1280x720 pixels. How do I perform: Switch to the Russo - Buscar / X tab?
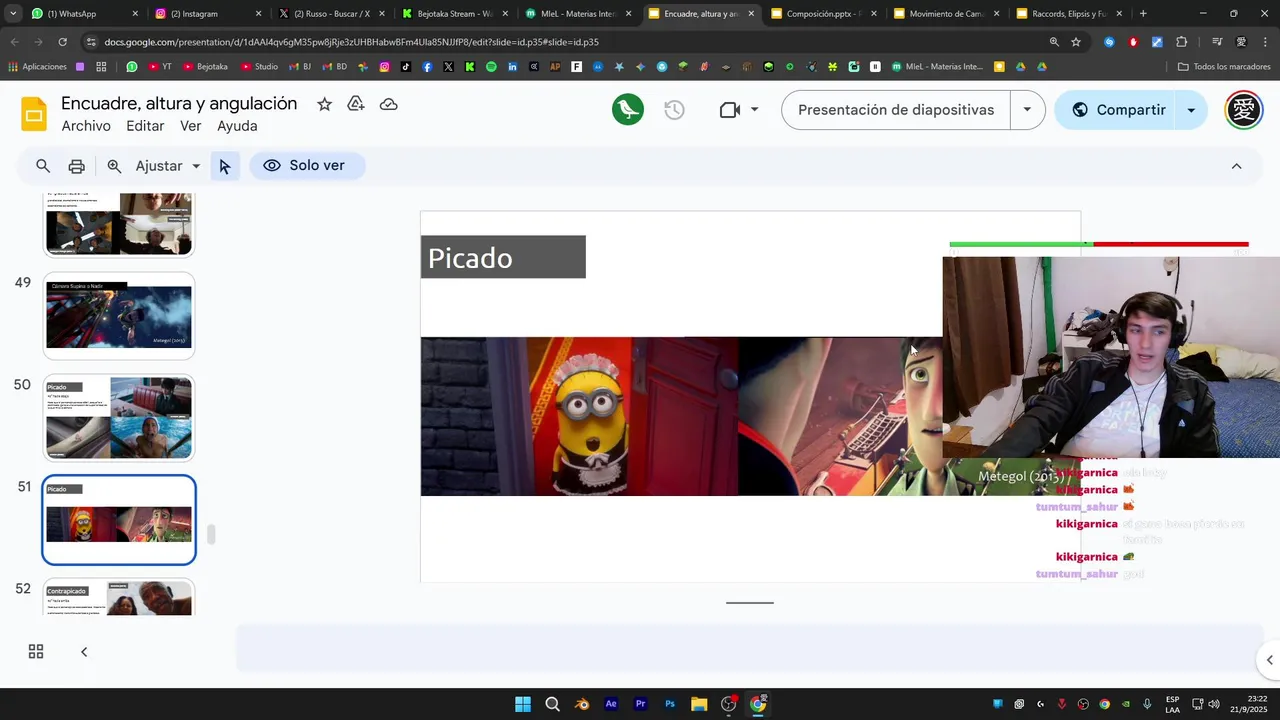331,14
